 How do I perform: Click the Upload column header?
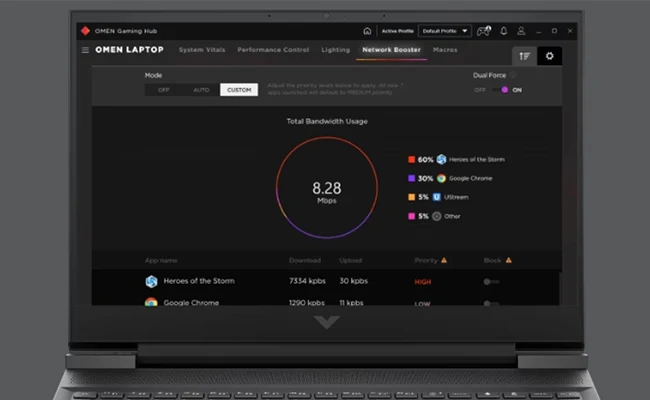point(350,260)
